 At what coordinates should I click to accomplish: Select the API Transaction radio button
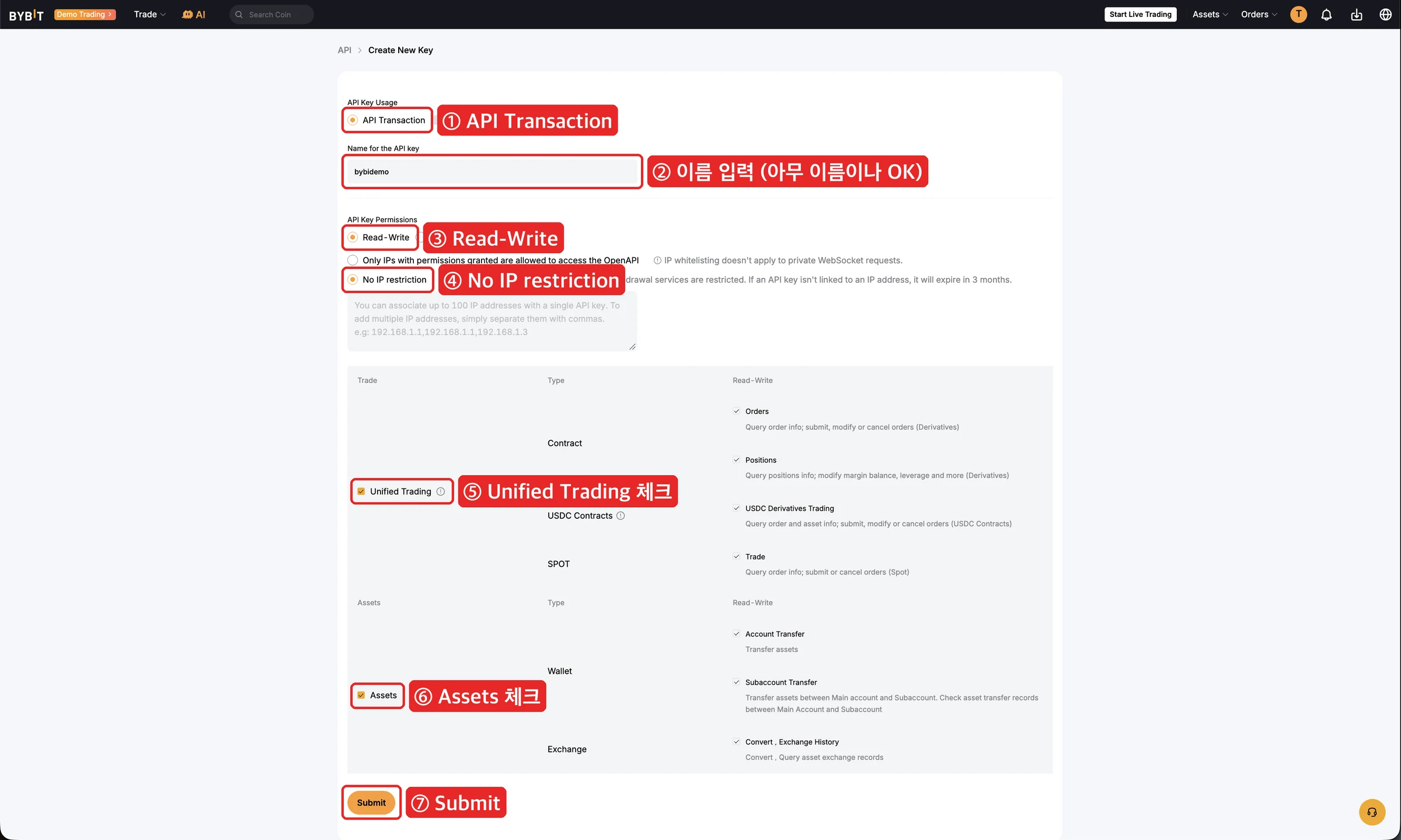(x=353, y=120)
